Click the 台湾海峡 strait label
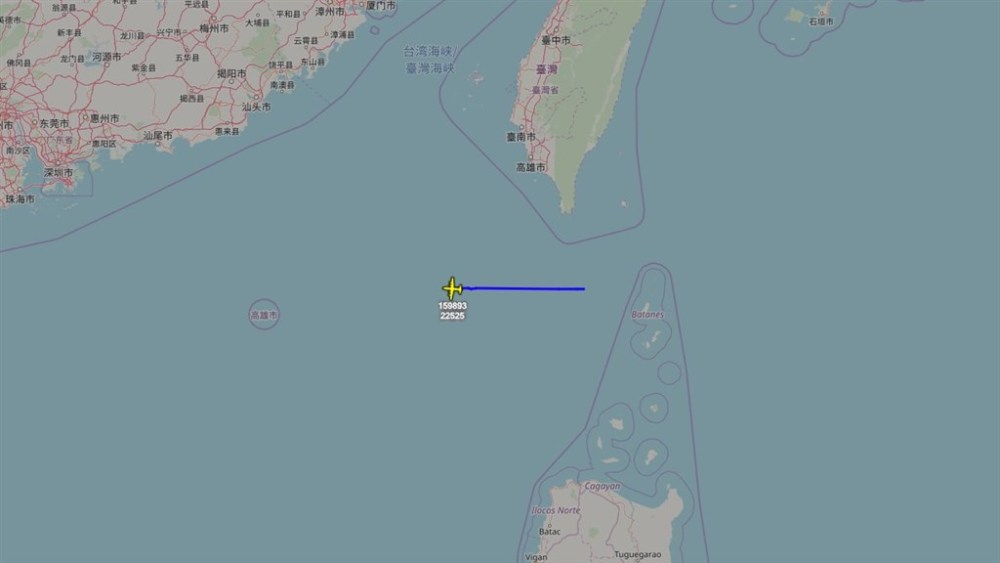The height and width of the screenshot is (563, 1000). [430, 51]
